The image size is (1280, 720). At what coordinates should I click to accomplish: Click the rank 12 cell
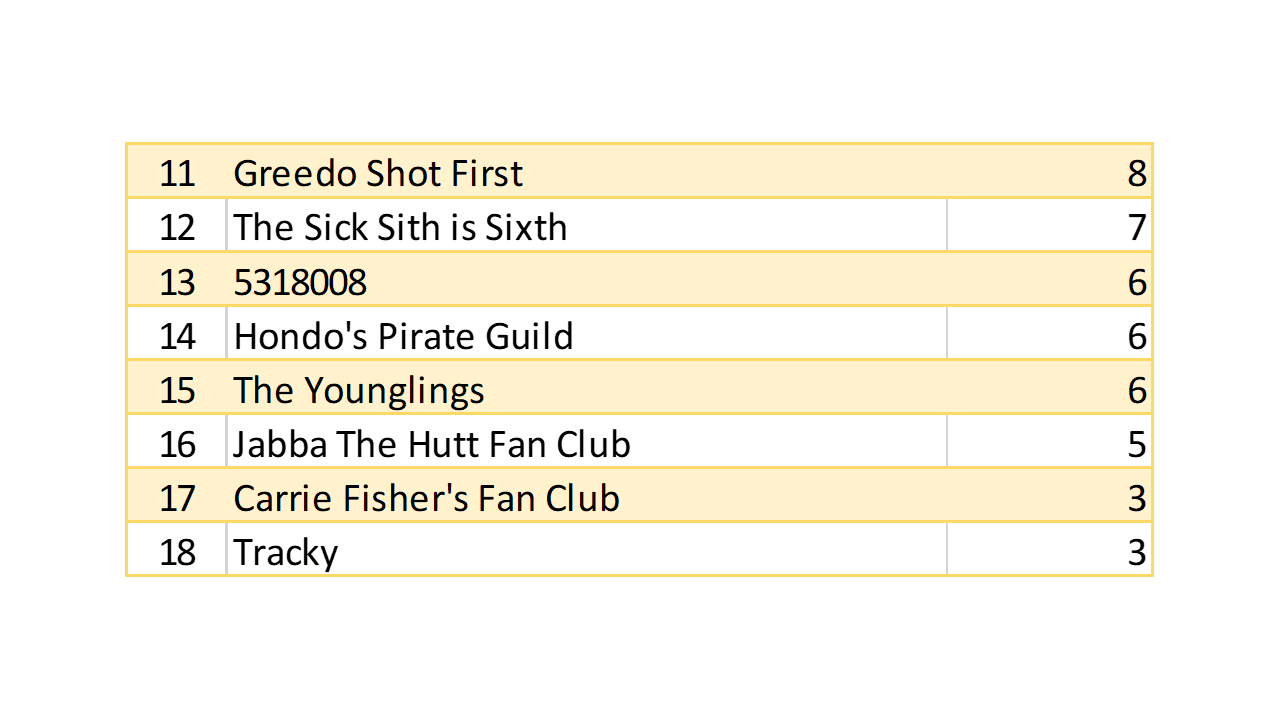tap(177, 227)
